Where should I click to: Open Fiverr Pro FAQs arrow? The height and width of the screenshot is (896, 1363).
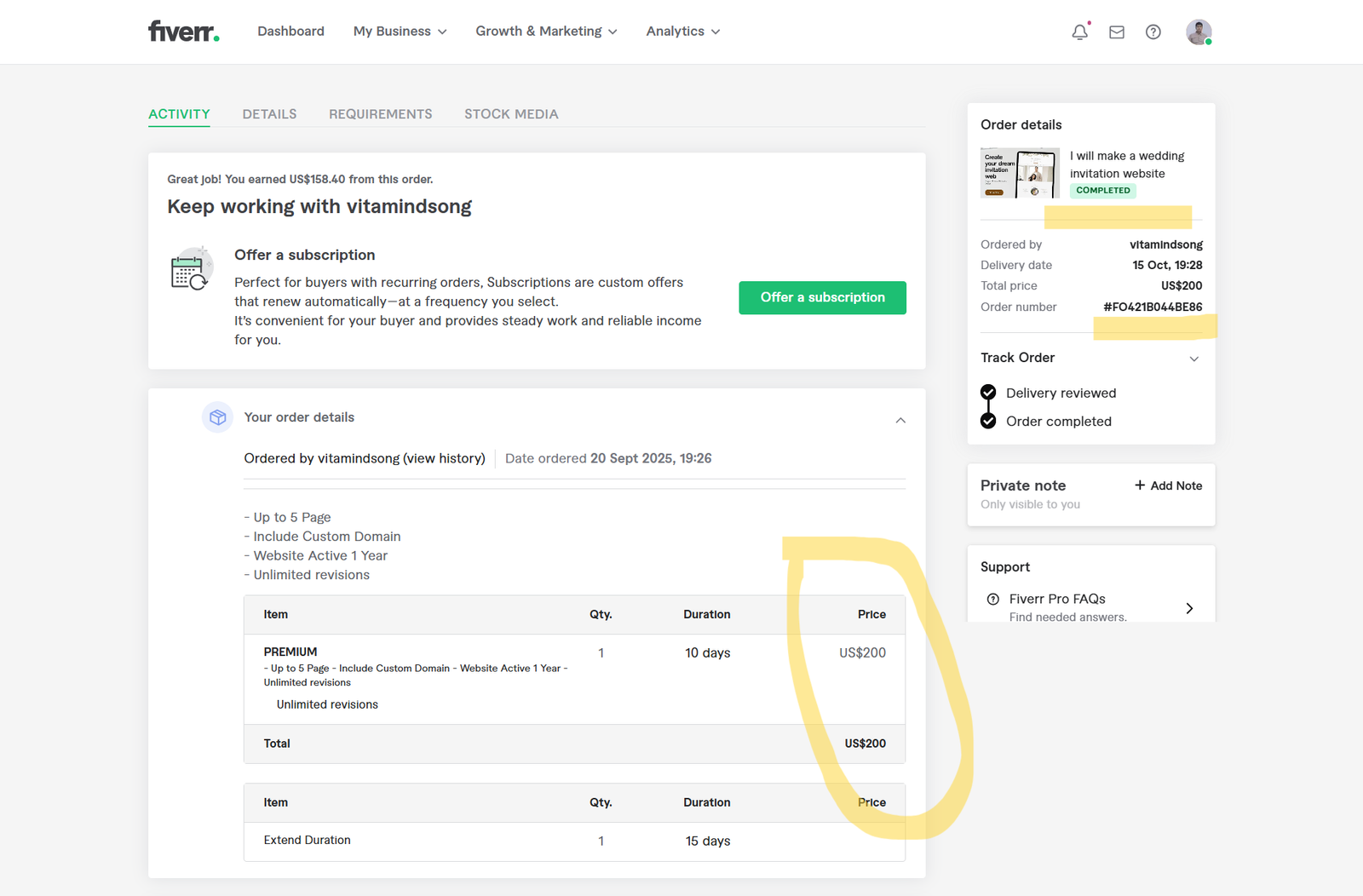tap(1189, 608)
